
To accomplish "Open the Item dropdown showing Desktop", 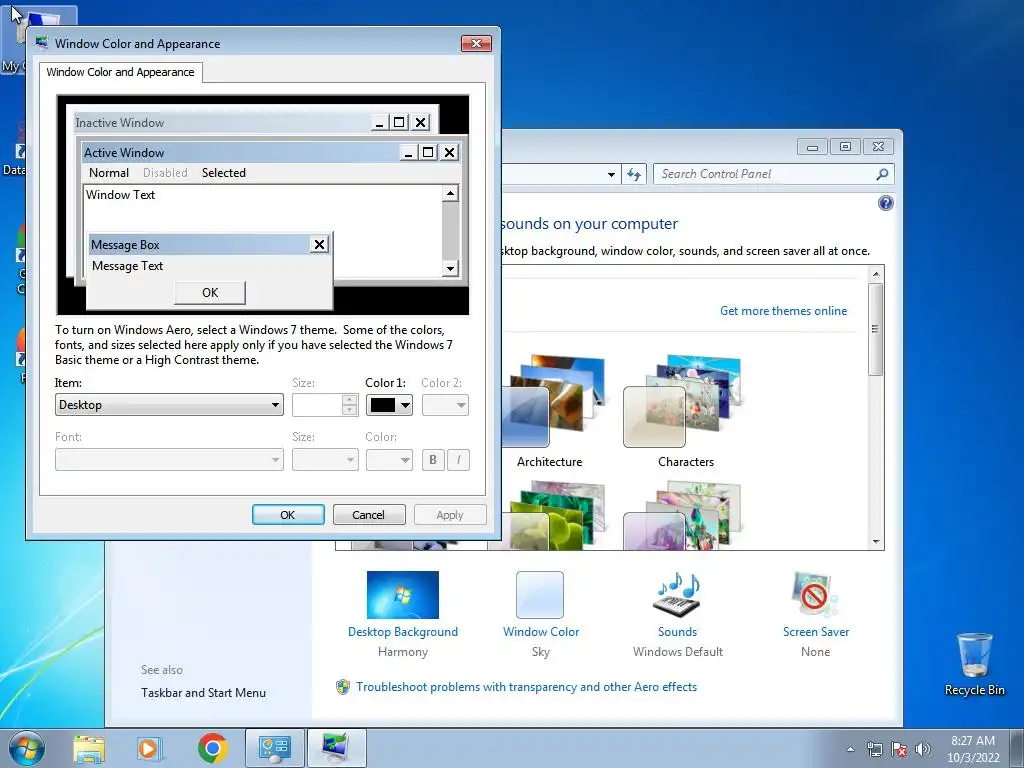I will coord(169,405).
